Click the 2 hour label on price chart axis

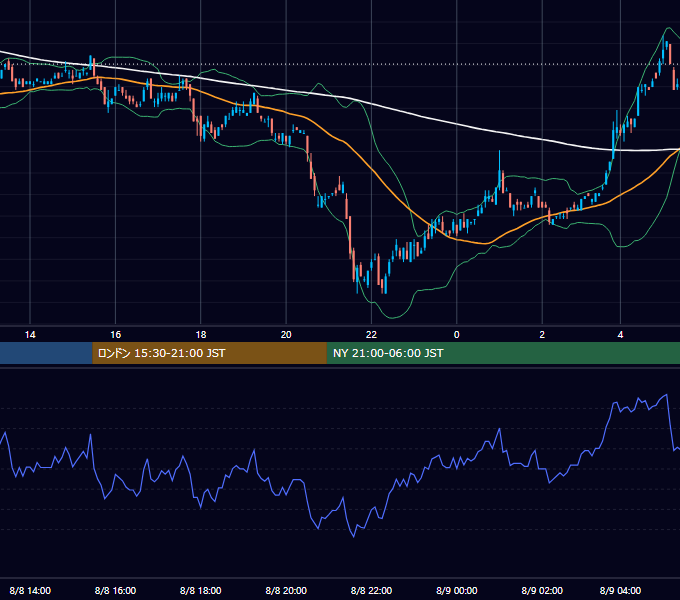click(542, 335)
